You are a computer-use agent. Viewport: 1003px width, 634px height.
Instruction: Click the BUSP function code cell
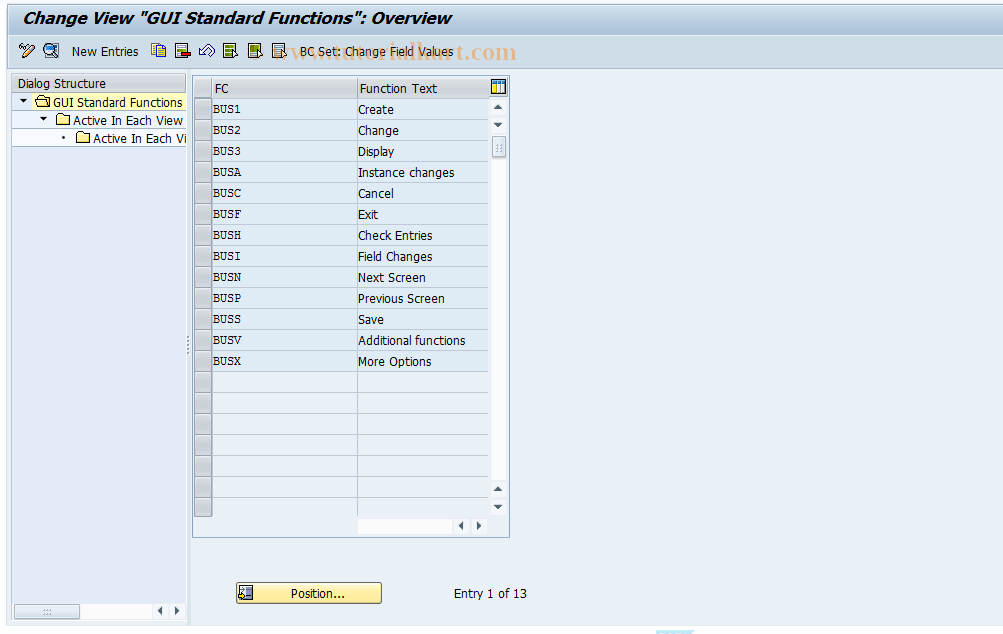pyautogui.click(x=284, y=298)
